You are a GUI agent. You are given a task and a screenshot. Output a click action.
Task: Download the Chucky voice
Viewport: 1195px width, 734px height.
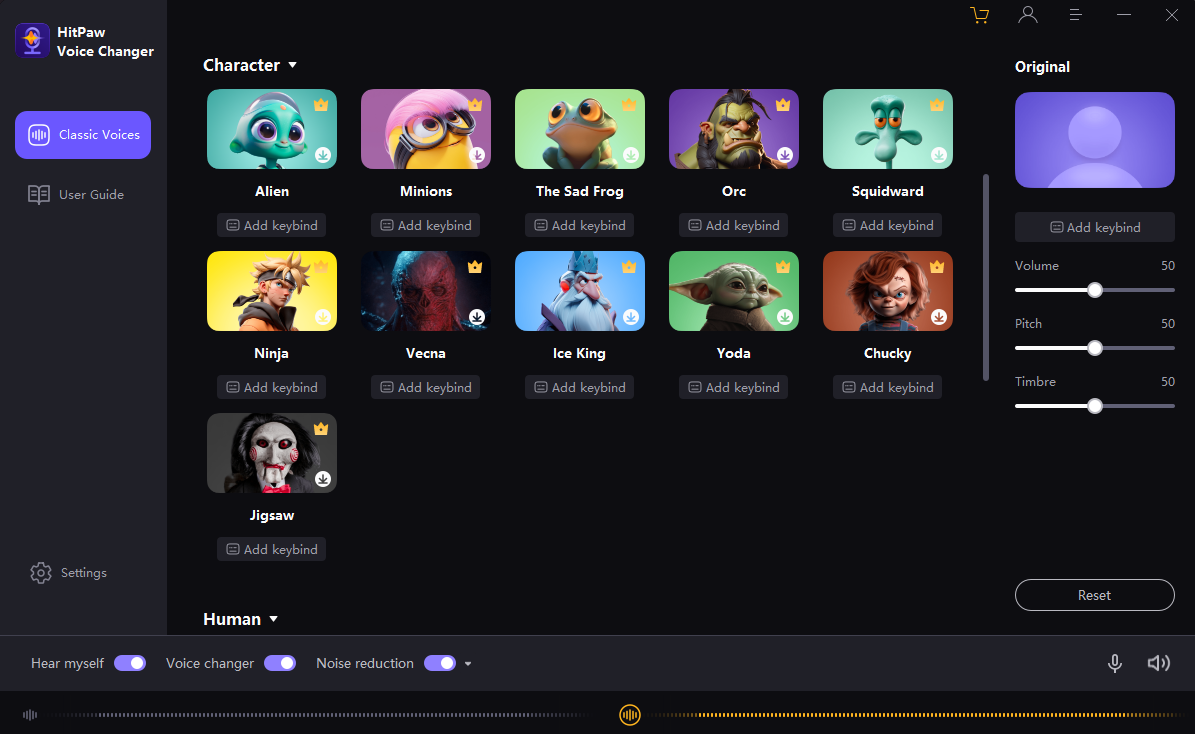pyautogui.click(x=939, y=316)
